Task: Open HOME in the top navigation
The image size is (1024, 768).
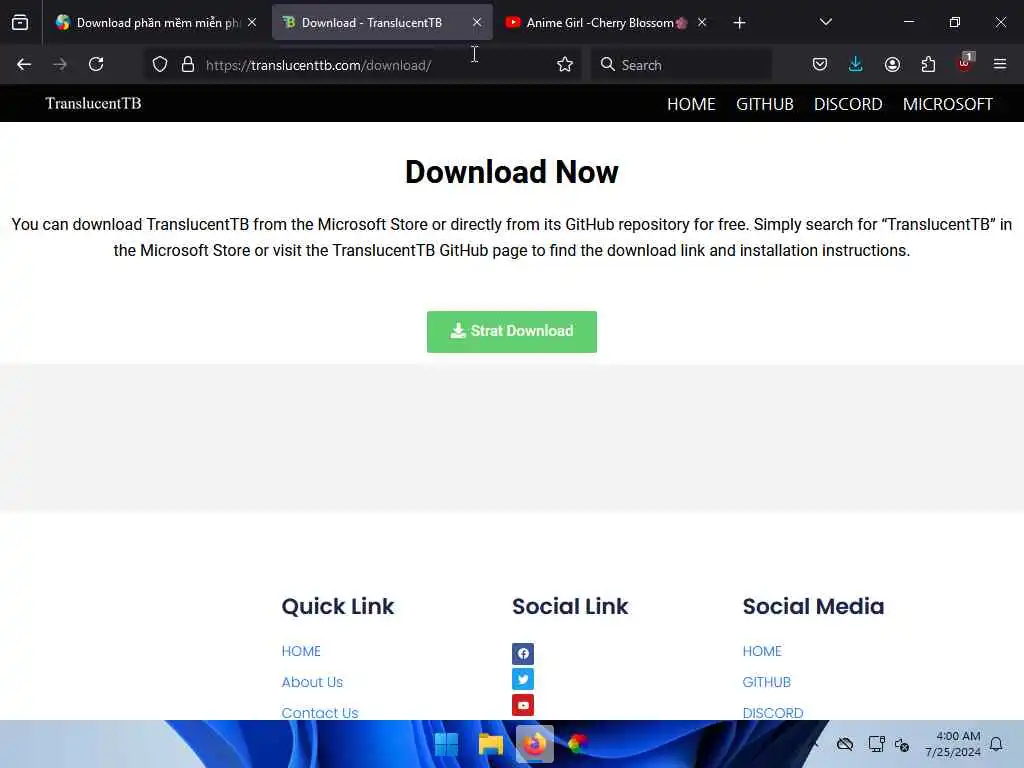Action: coord(691,104)
